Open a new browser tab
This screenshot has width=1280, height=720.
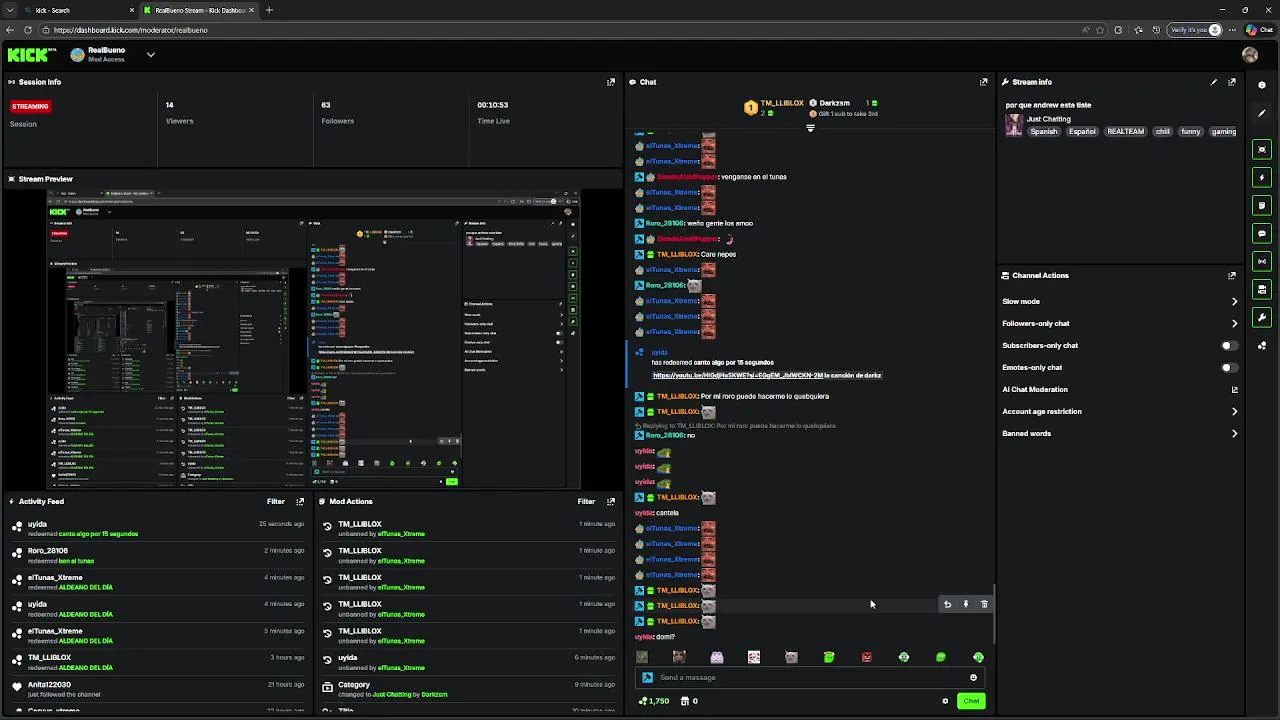269,10
